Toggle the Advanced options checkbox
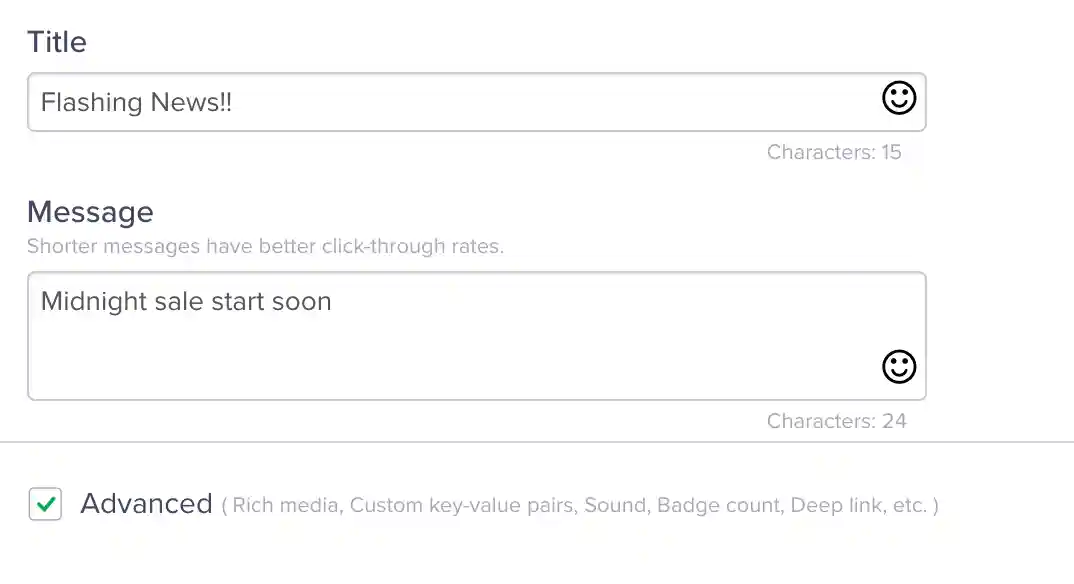1074x584 pixels. point(45,504)
